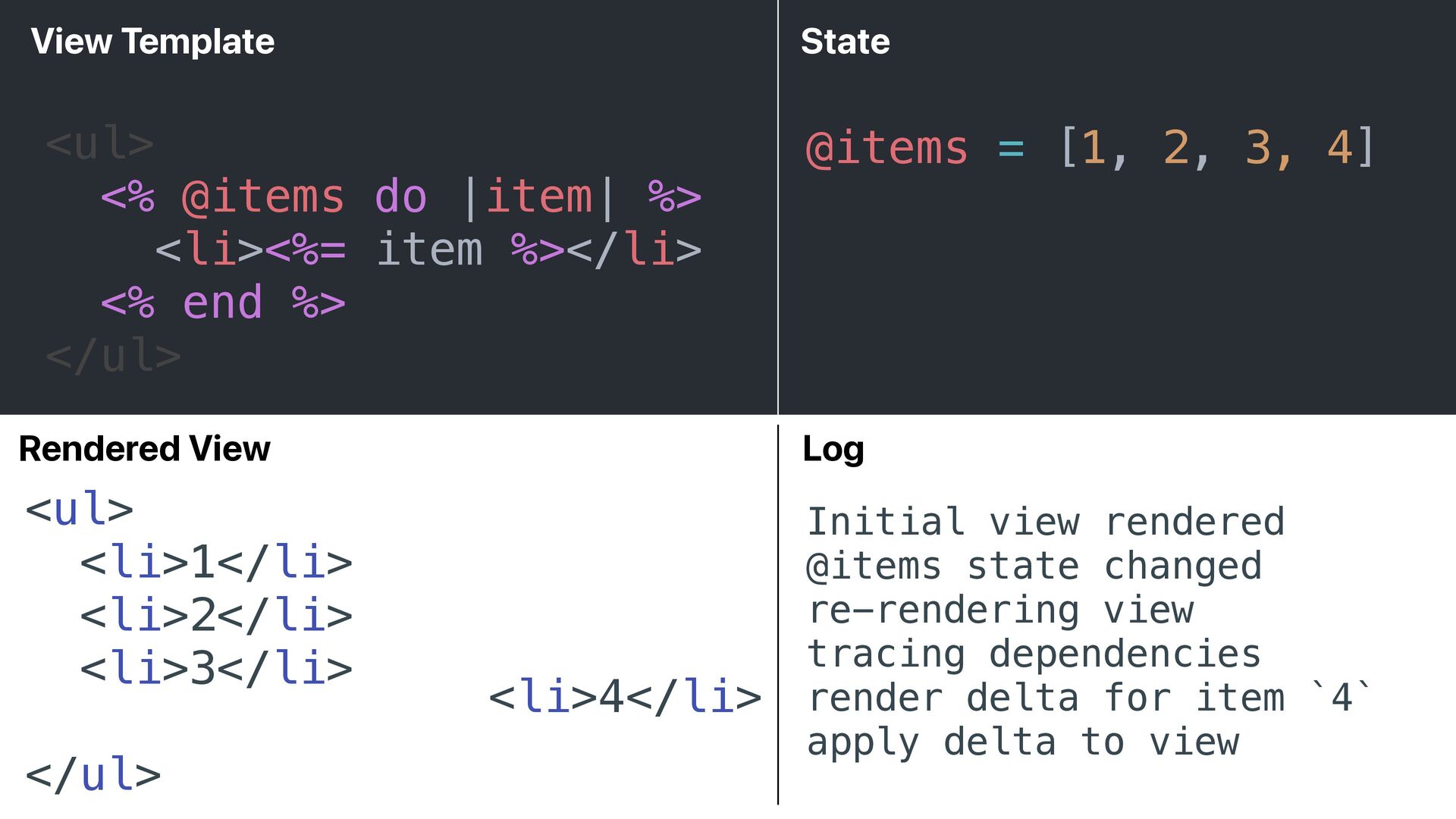Click the dimmed closing </ul> template tag
The image size is (1456, 819).
(x=113, y=356)
